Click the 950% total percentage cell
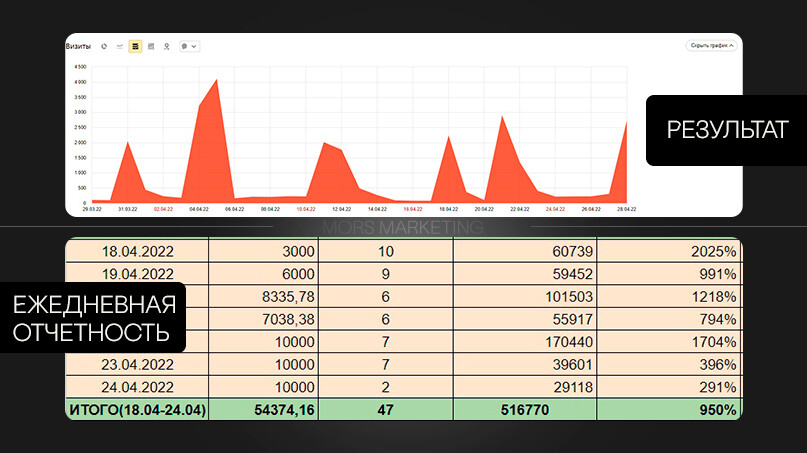The width and height of the screenshot is (807, 453). click(669, 410)
